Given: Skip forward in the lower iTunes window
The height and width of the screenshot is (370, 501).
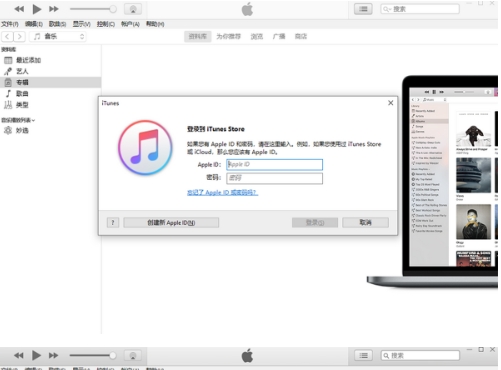Looking at the screenshot, I should 53,356.
